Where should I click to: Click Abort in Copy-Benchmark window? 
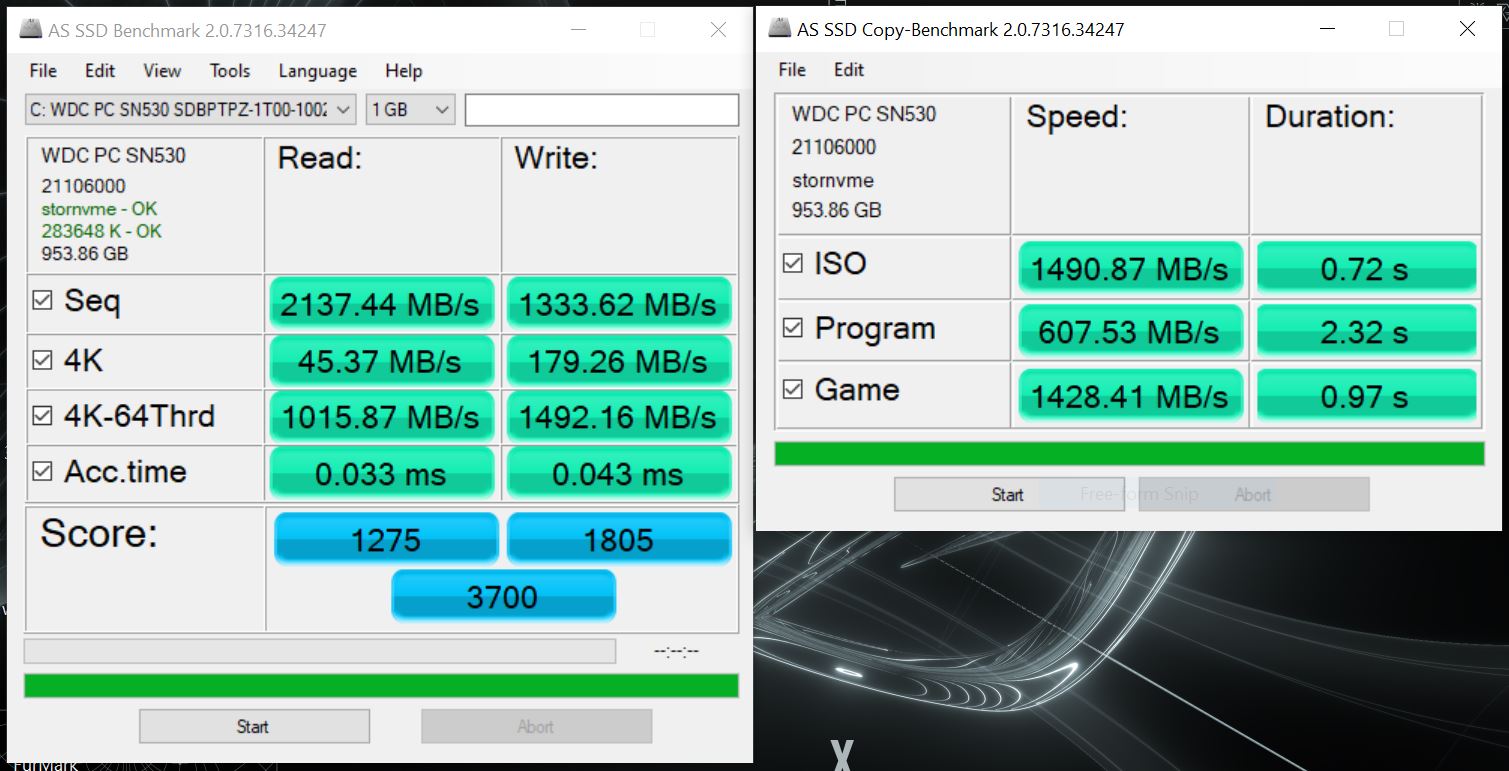[x=1254, y=494]
